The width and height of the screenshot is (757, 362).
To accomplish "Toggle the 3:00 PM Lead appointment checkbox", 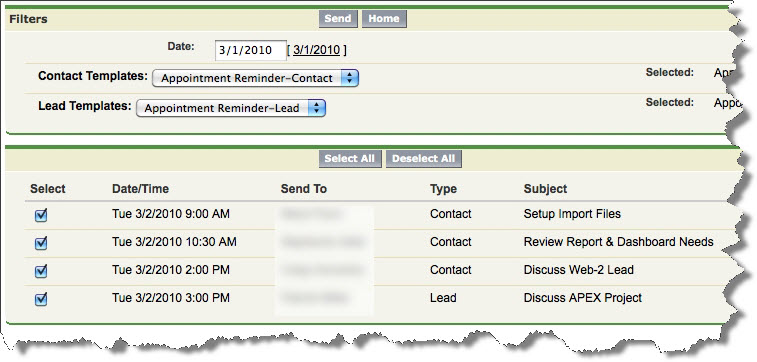I will point(42,299).
